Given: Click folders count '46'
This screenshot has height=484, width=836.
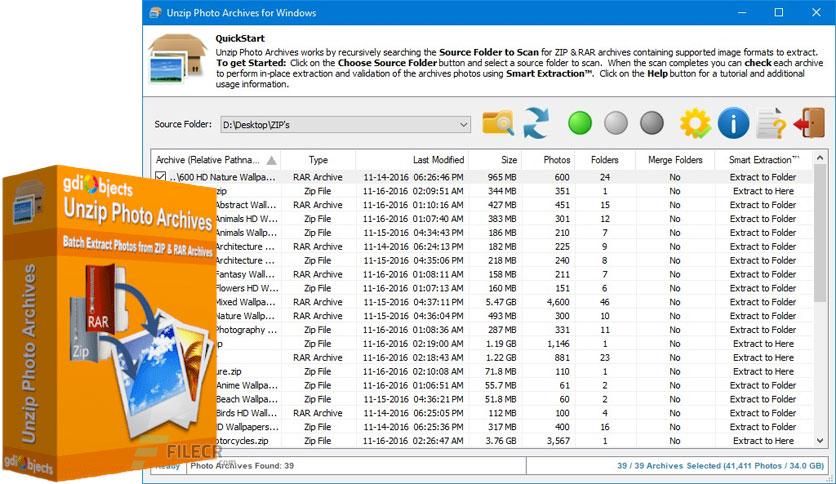Looking at the screenshot, I should coord(605,302).
